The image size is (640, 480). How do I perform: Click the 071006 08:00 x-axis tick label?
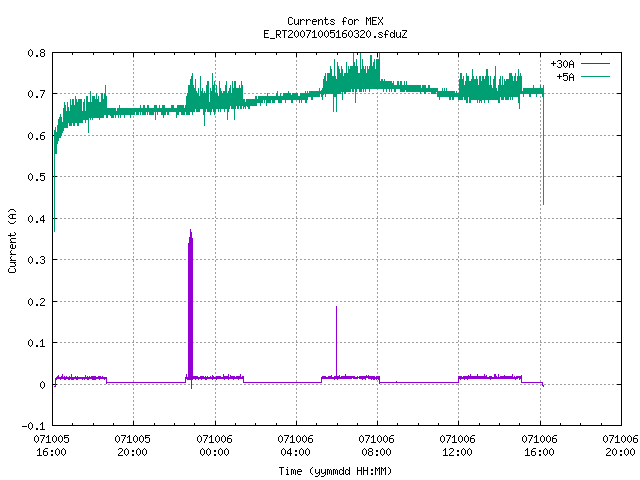point(377,446)
